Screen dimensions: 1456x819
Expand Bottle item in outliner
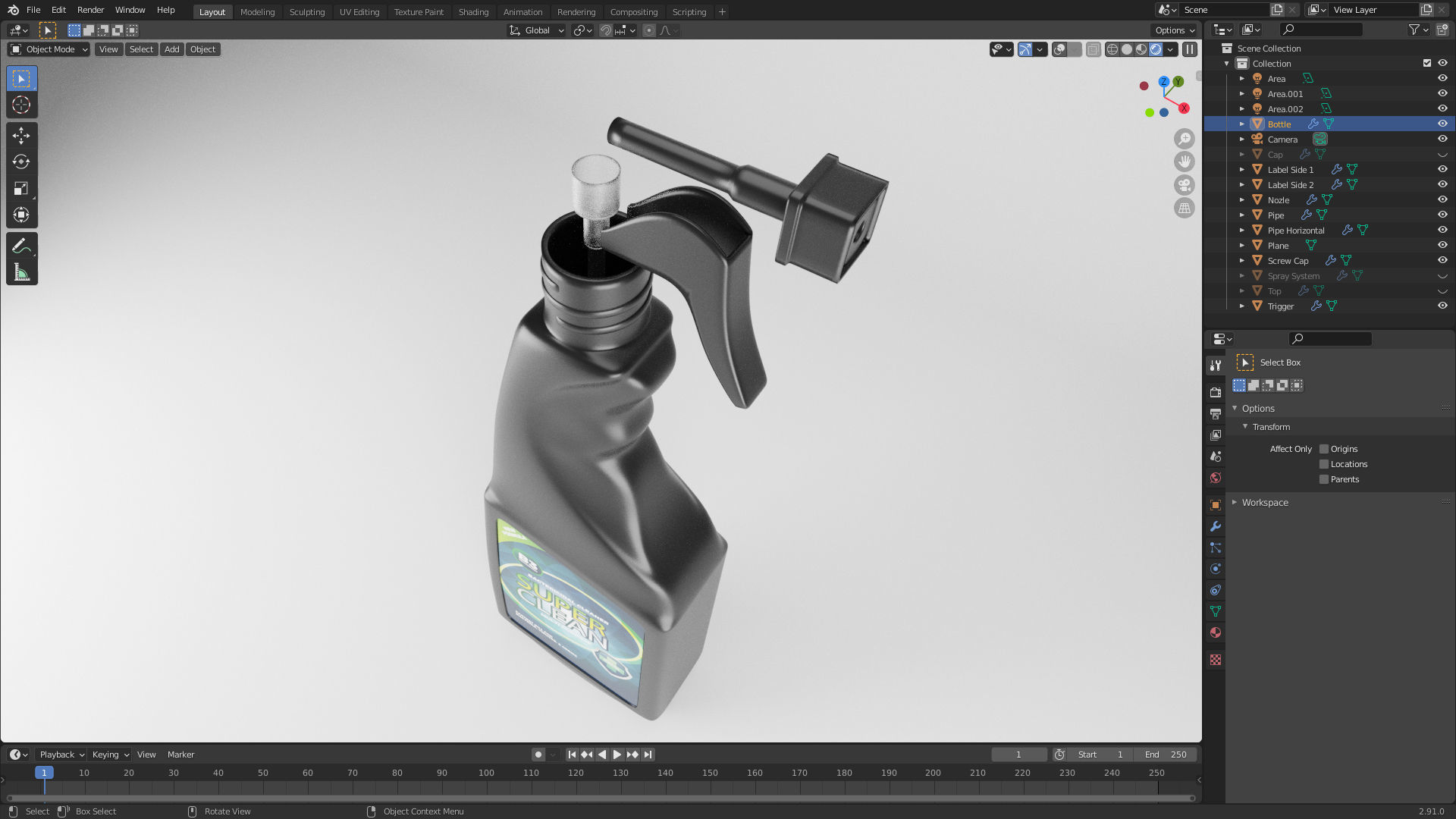1242,124
